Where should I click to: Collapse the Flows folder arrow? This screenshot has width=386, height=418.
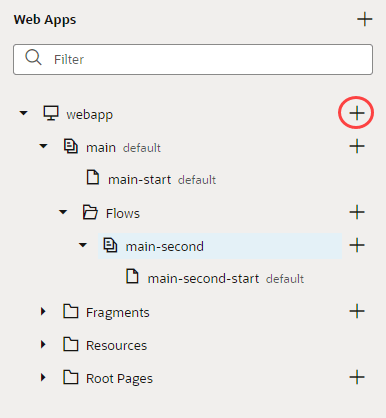(63, 212)
